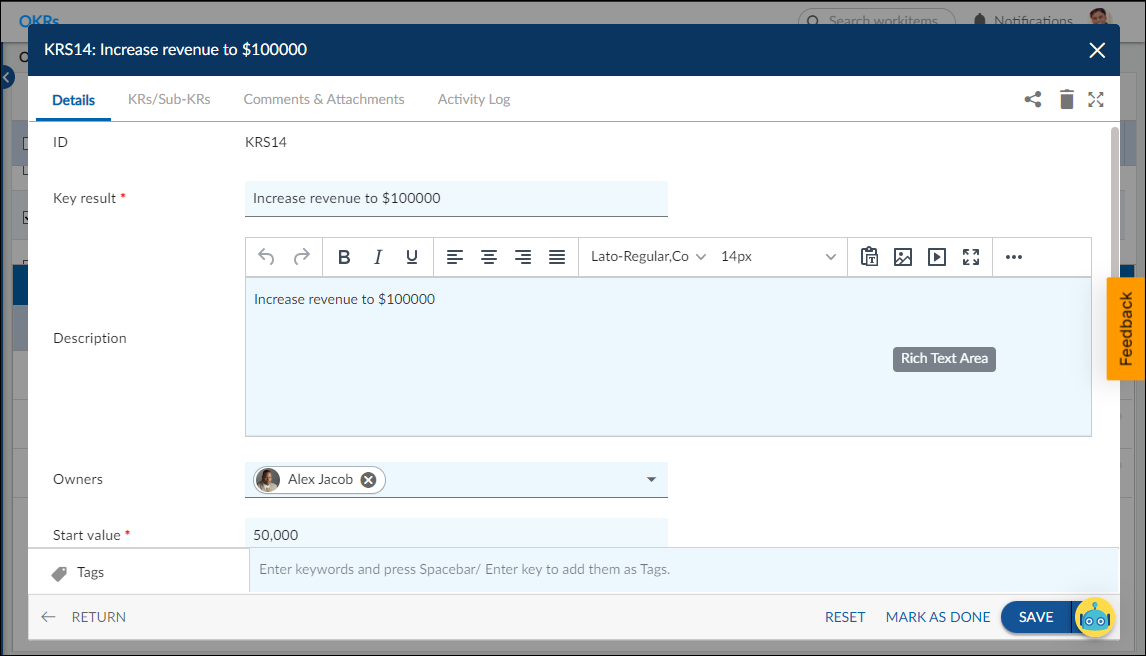This screenshot has width=1146, height=656.
Task: Switch to the Comments & Attachments tab
Action: [x=324, y=99]
